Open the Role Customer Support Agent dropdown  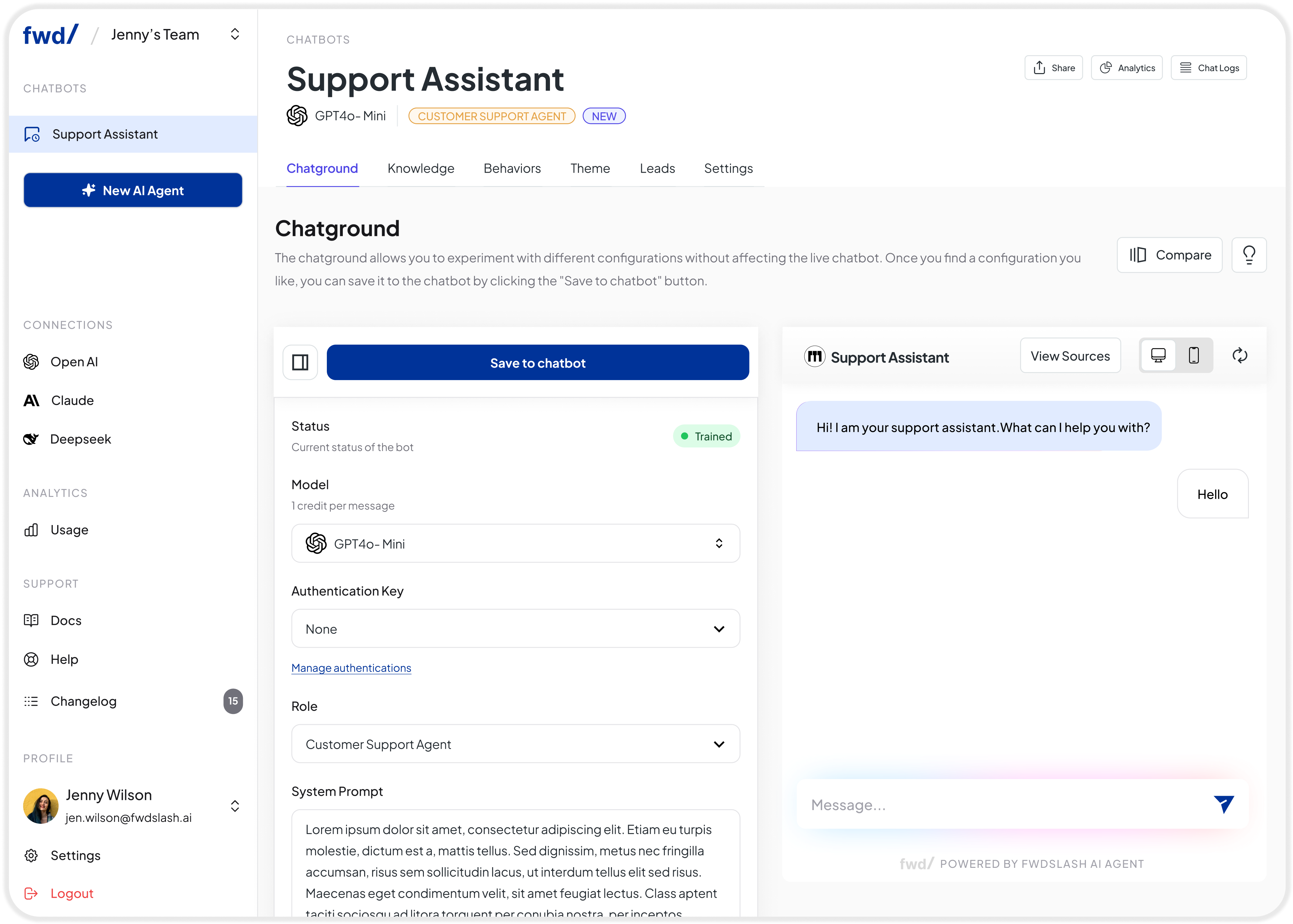[515, 744]
